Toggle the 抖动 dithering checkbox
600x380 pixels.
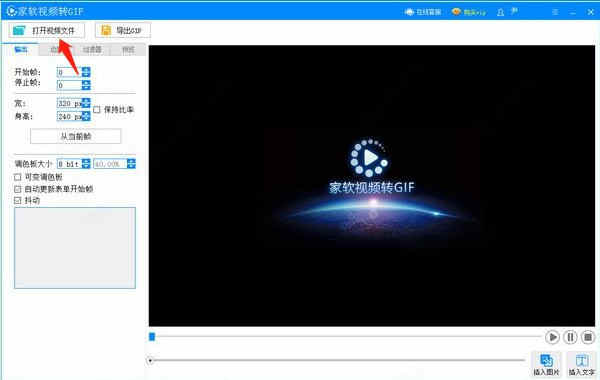pyautogui.click(x=18, y=200)
